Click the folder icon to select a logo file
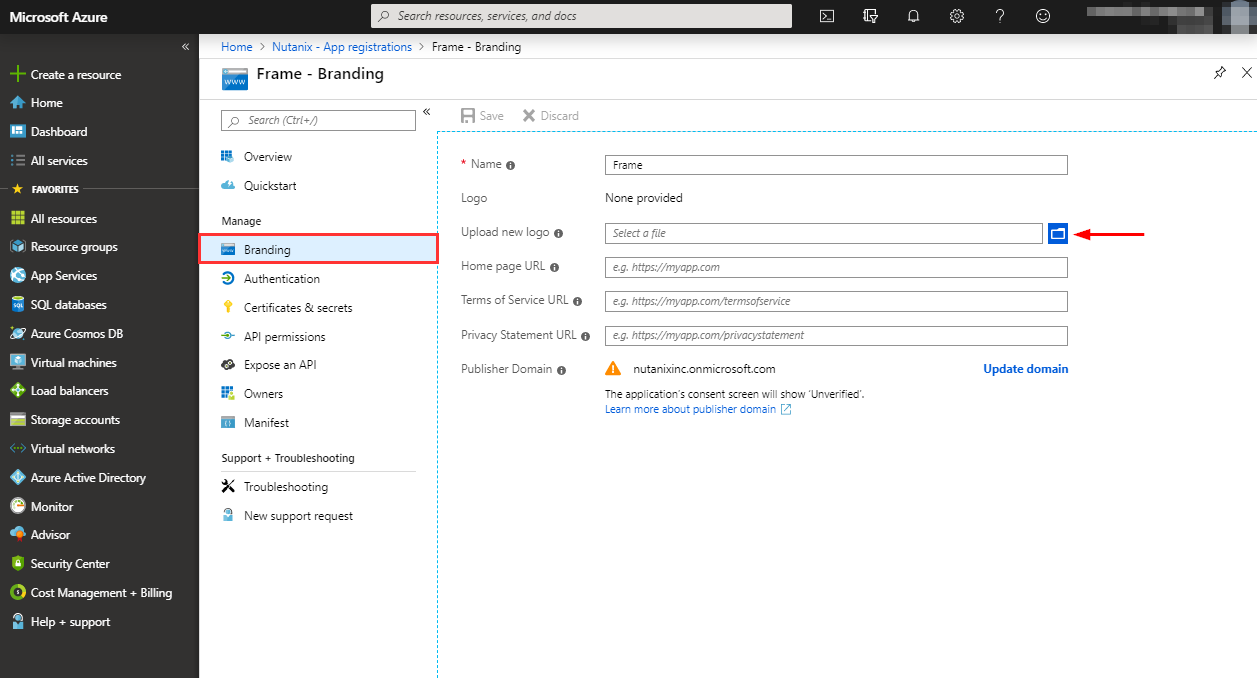This screenshot has width=1257, height=678. pos(1057,233)
